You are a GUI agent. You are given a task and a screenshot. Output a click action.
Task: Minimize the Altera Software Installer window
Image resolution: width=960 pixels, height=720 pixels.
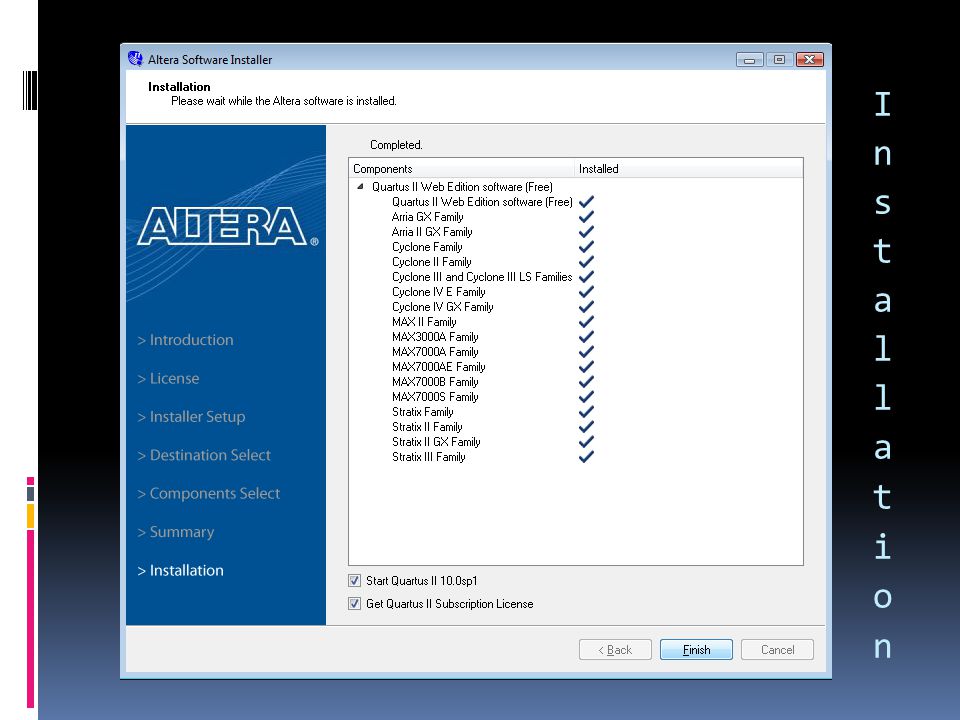click(749, 59)
